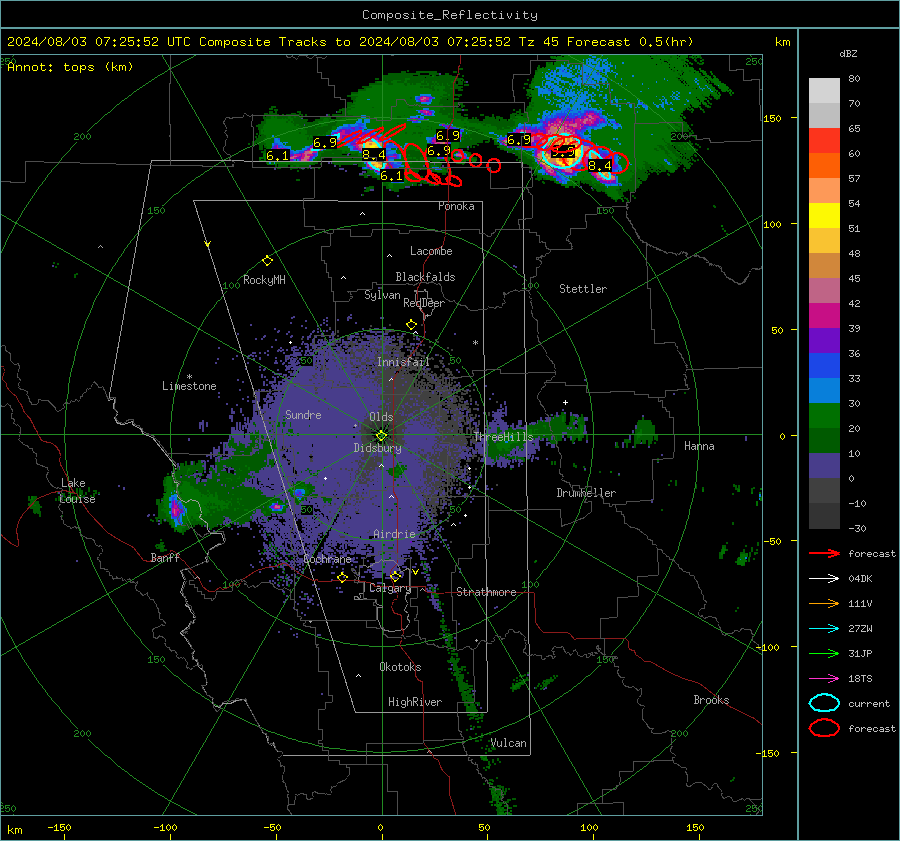Click the Strathmore label
This screenshot has width=900, height=841.
tap(486, 592)
